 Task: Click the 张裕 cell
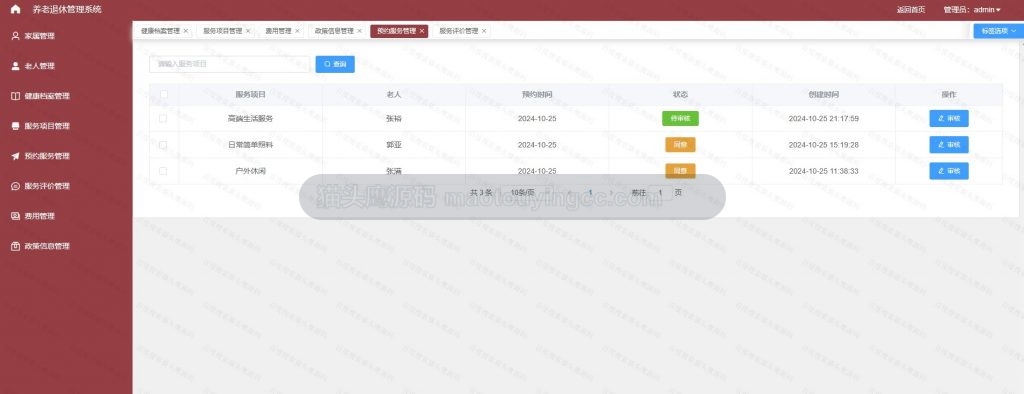(x=394, y=118)
